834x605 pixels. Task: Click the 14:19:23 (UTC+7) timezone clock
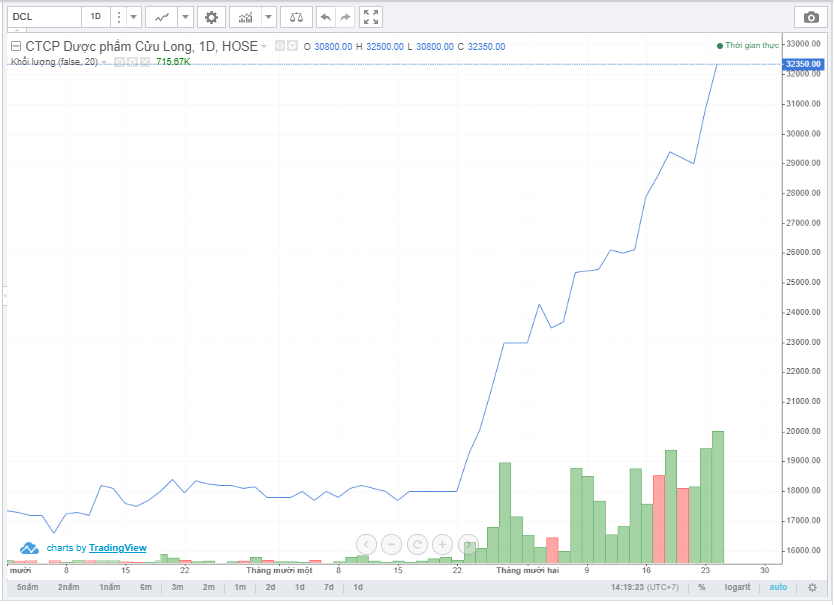coord(645,587)
